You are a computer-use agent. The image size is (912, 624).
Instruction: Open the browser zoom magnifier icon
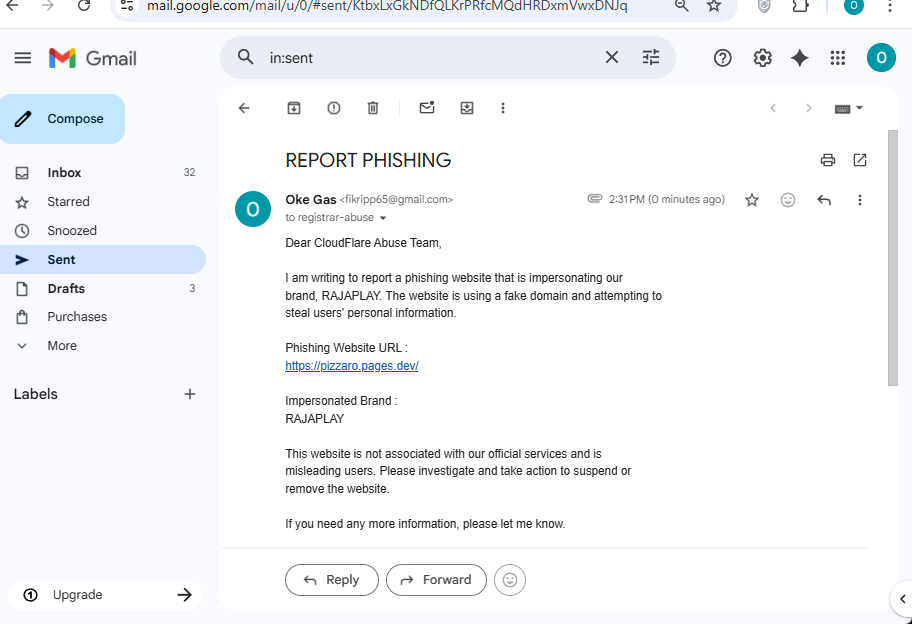(681, 6)
